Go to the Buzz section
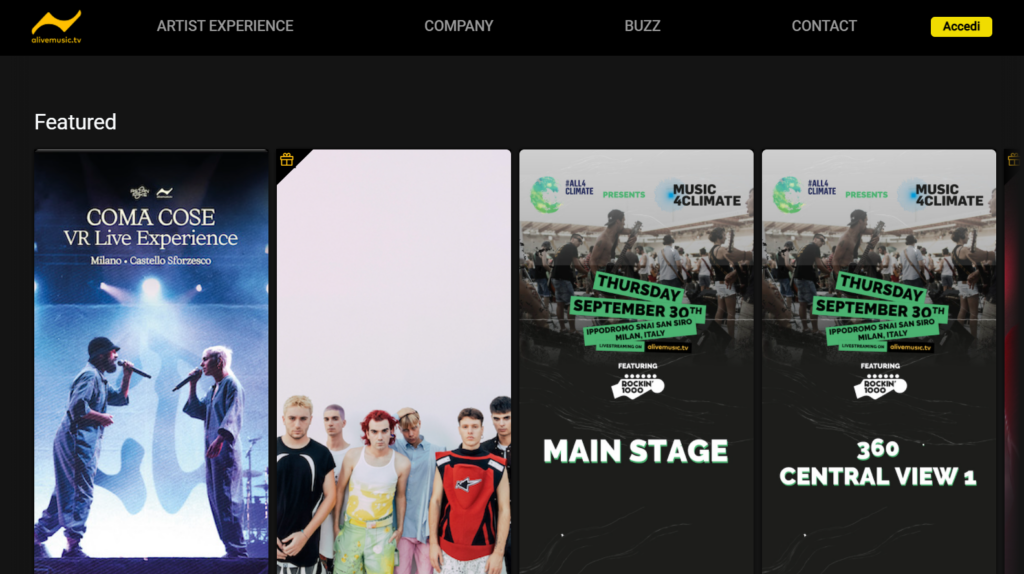 642,26
